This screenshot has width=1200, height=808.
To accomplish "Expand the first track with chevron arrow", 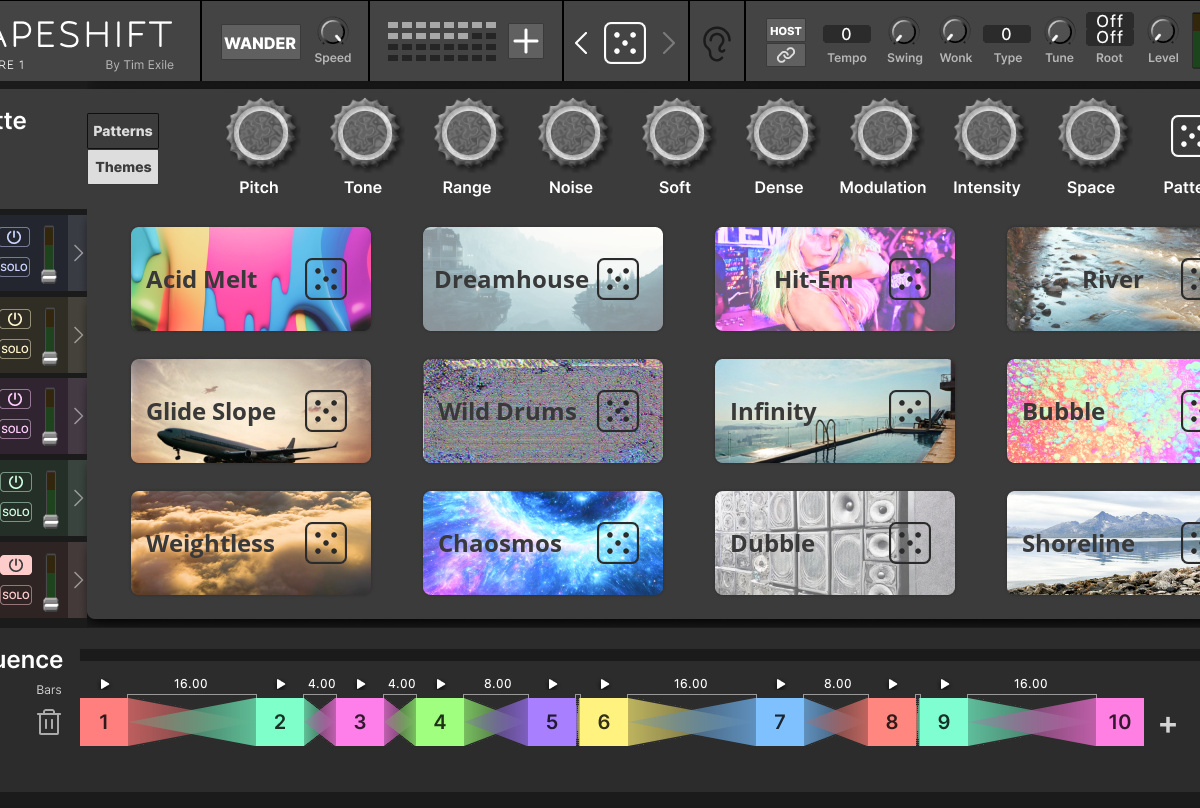I will tap(78, 253).
